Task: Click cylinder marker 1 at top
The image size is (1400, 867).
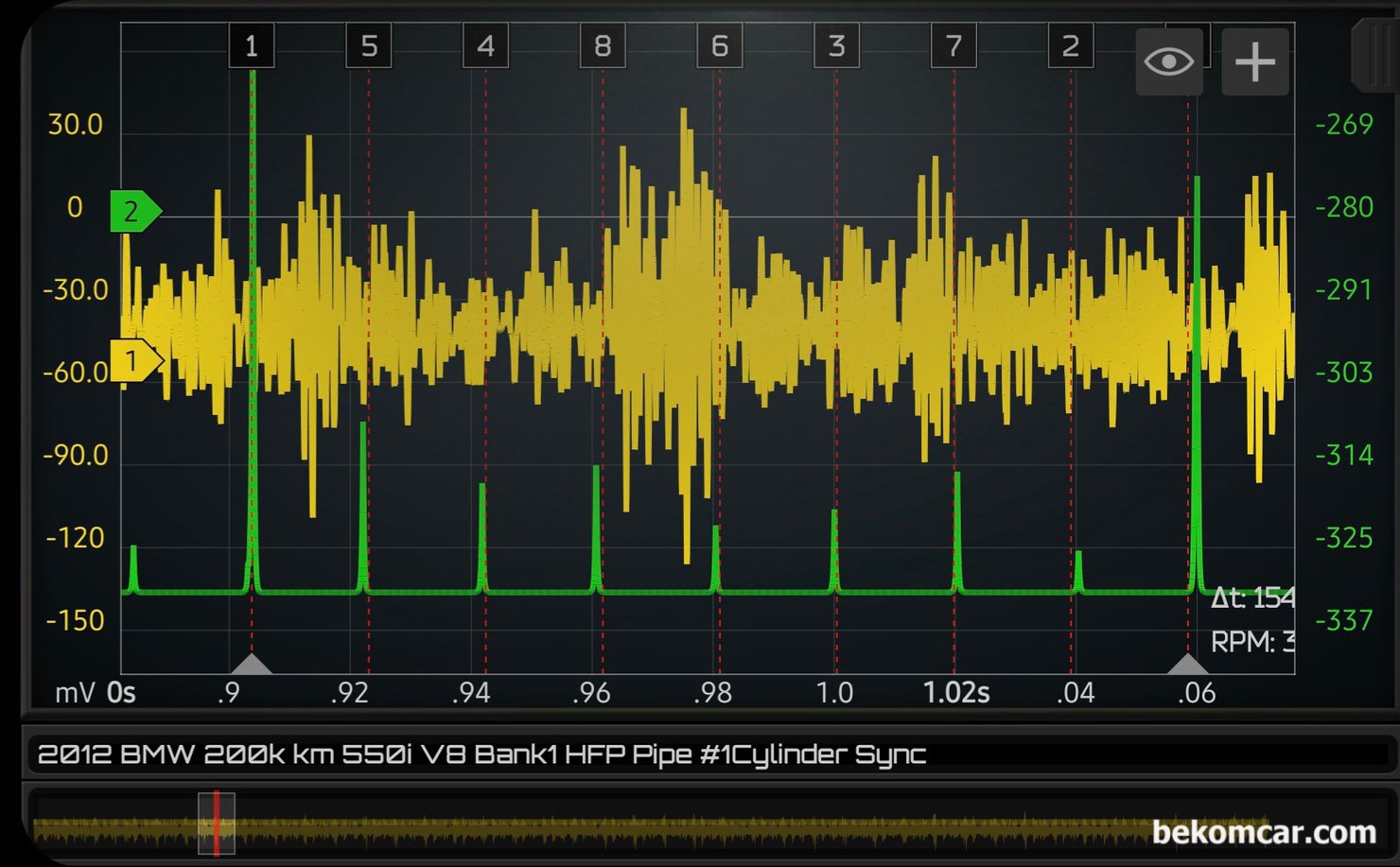Action: coord(252,46)
